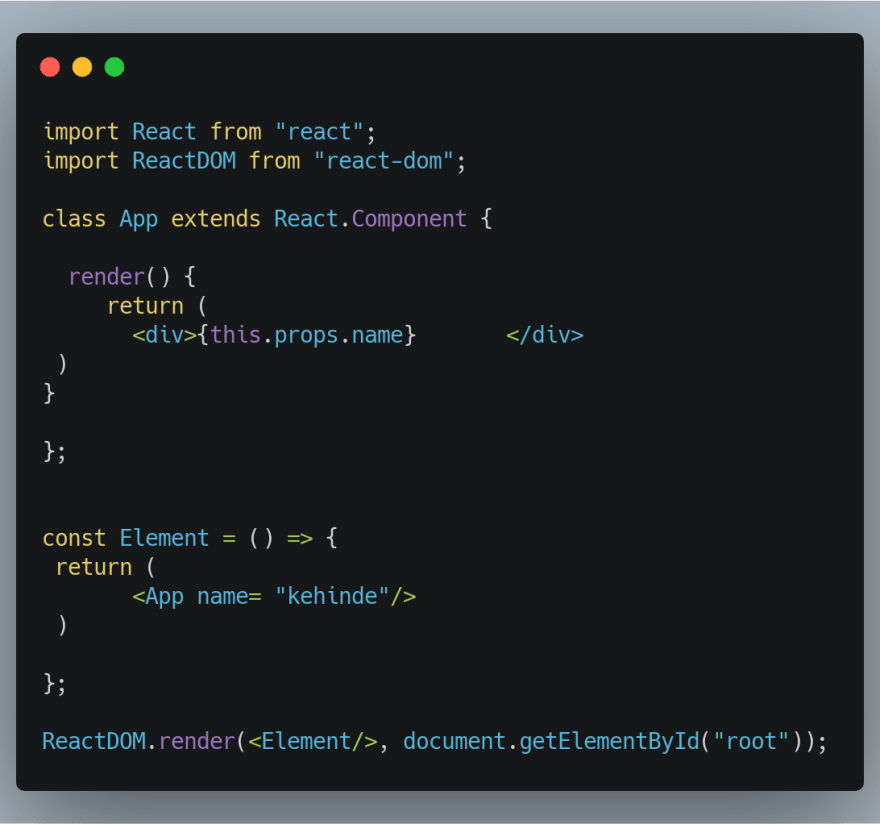The image size is (880, 824).
Task: Click ReactDOM in the second import line
Action: 184,161
